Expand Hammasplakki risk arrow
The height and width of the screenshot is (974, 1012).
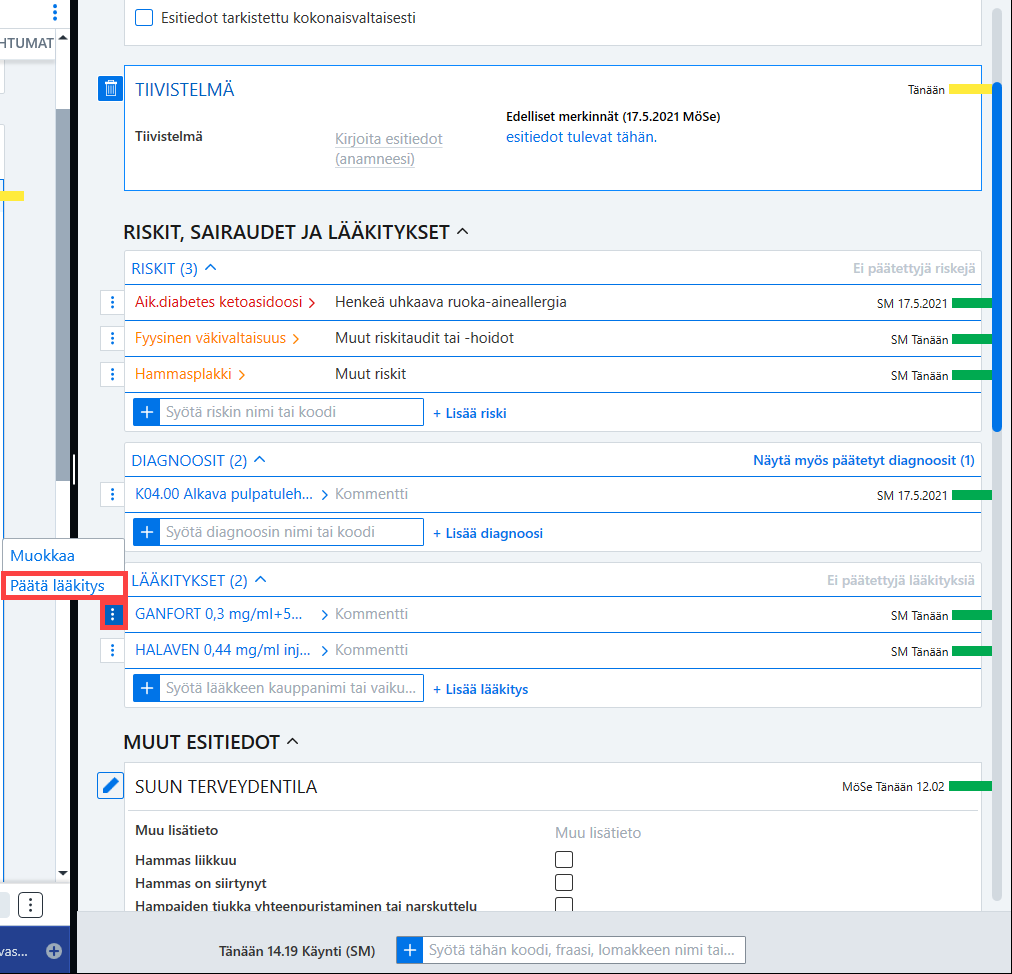(242, 375)
